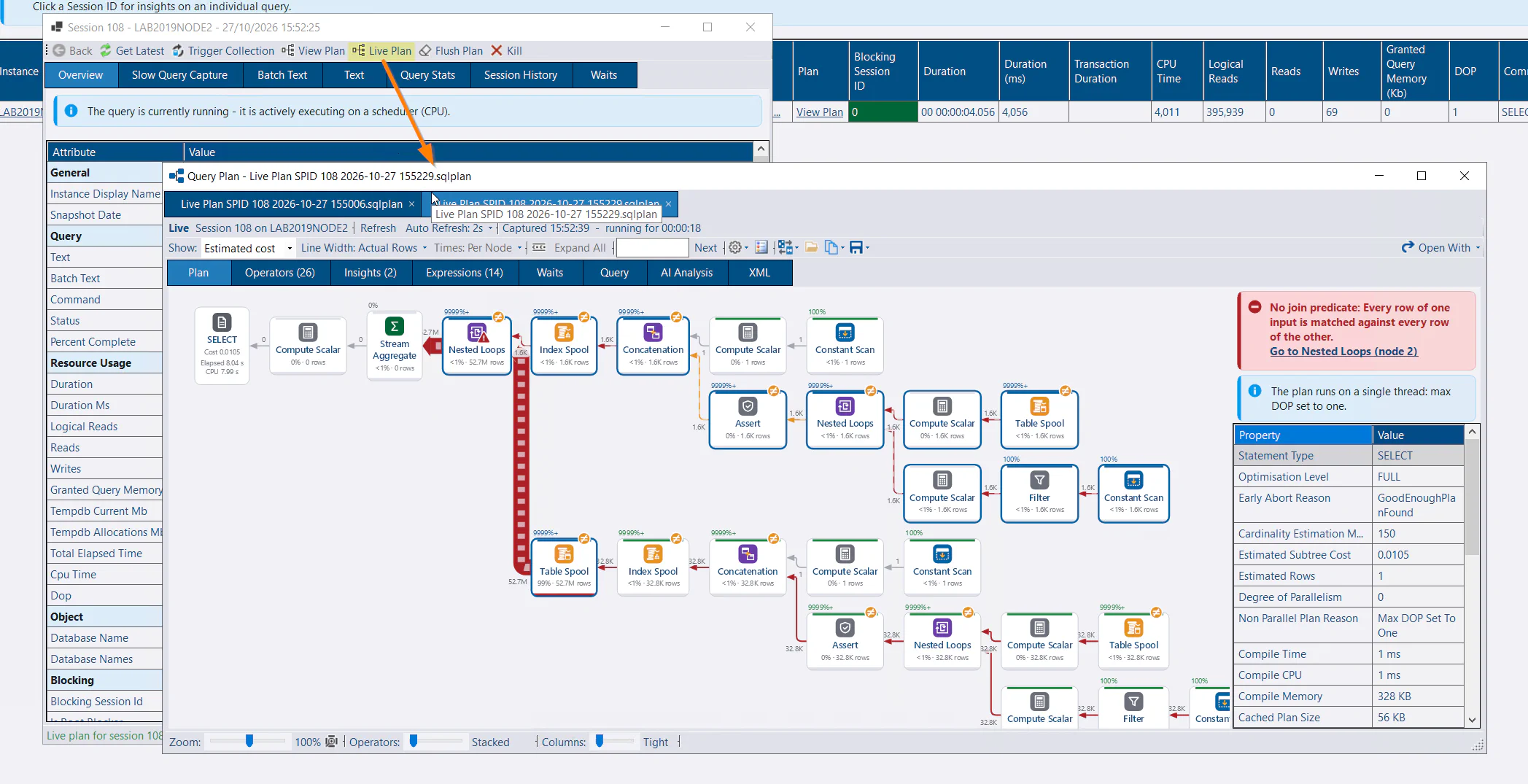Select the Assert node with 32.8K rows
This screenshot has height=784, width=1528.
pos(845,641)
